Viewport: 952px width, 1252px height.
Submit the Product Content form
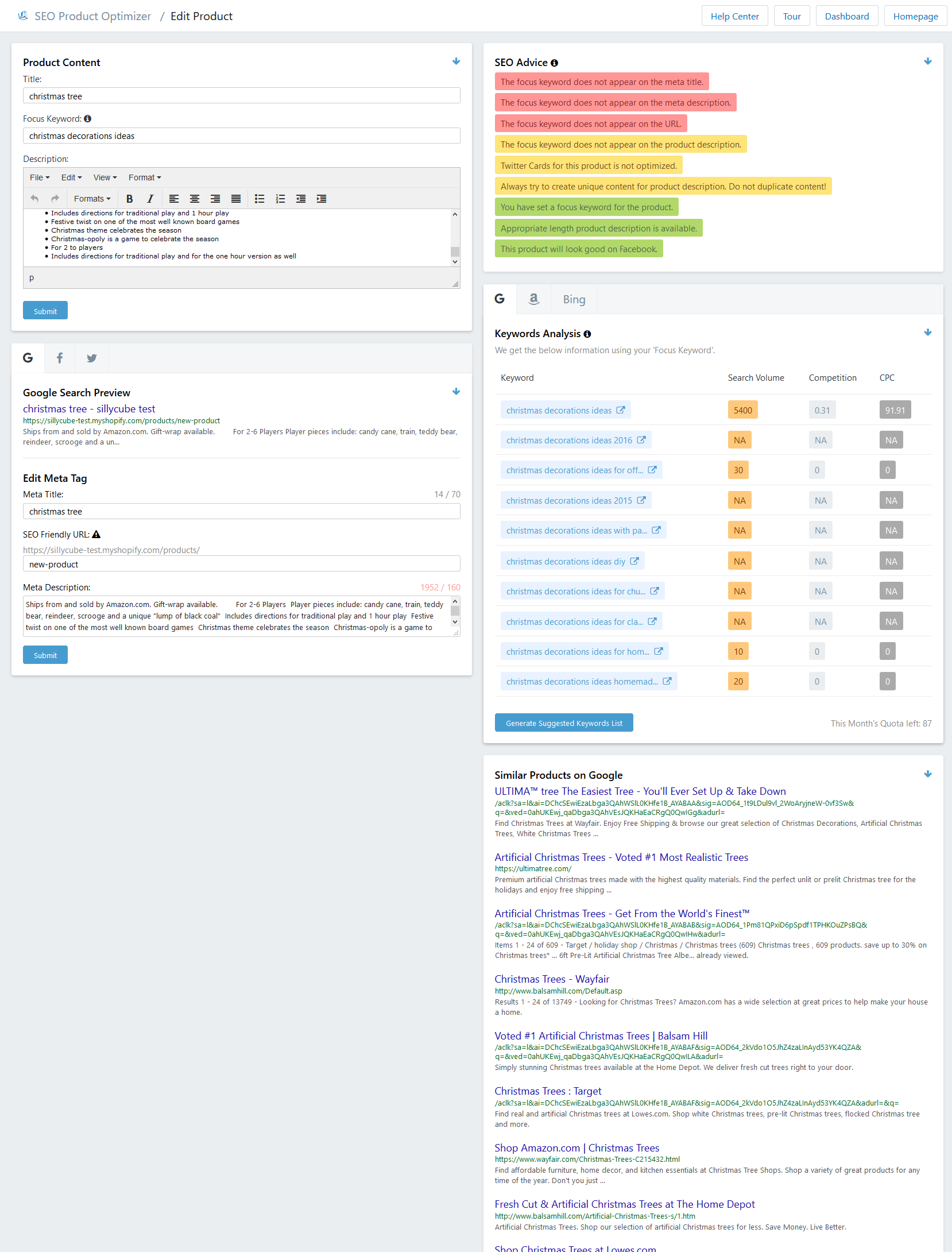point(45,311)
